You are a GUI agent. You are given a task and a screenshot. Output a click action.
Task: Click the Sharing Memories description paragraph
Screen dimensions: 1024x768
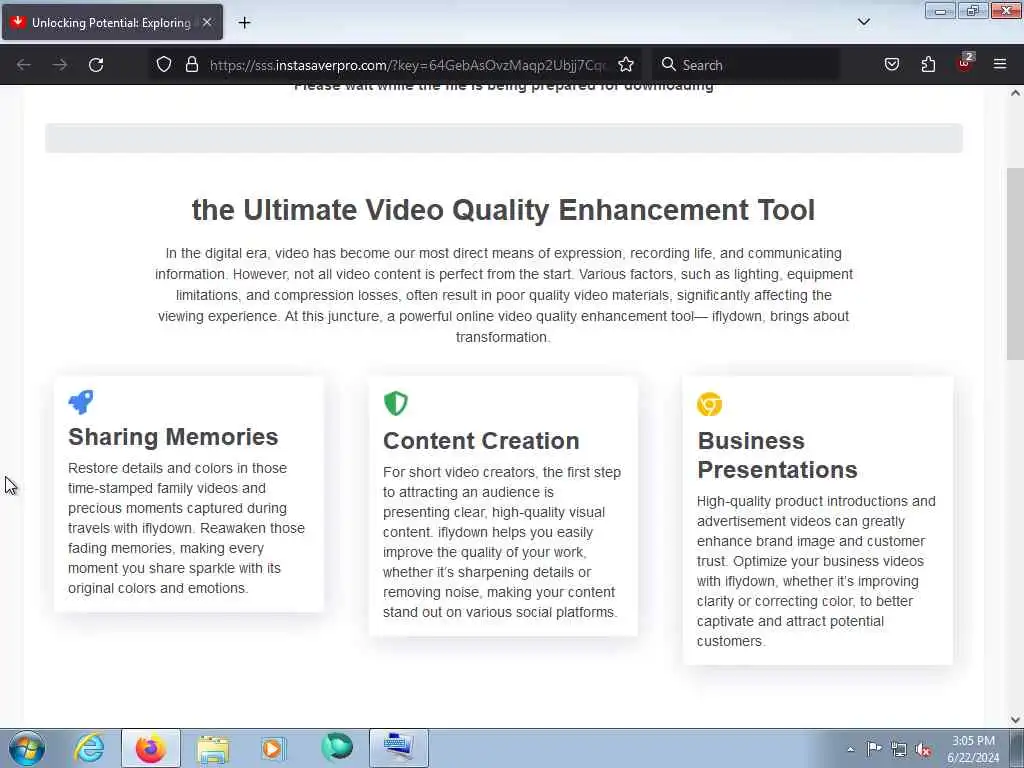(187, 528)
